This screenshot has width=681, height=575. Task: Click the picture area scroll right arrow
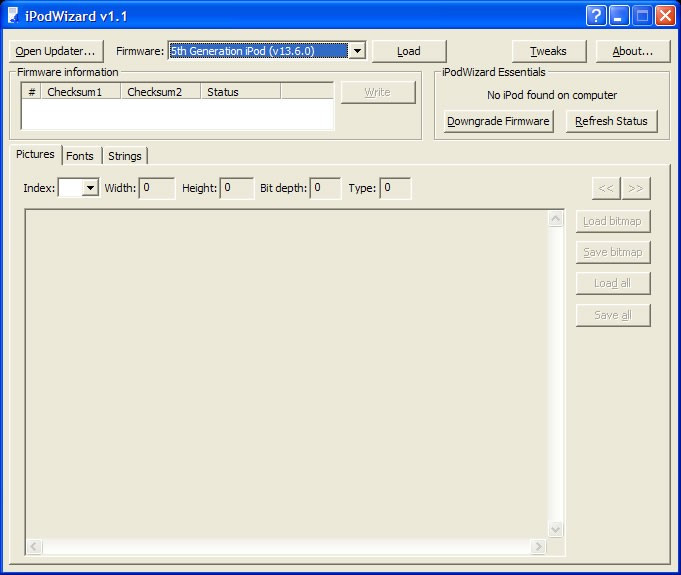click(538, 546)
